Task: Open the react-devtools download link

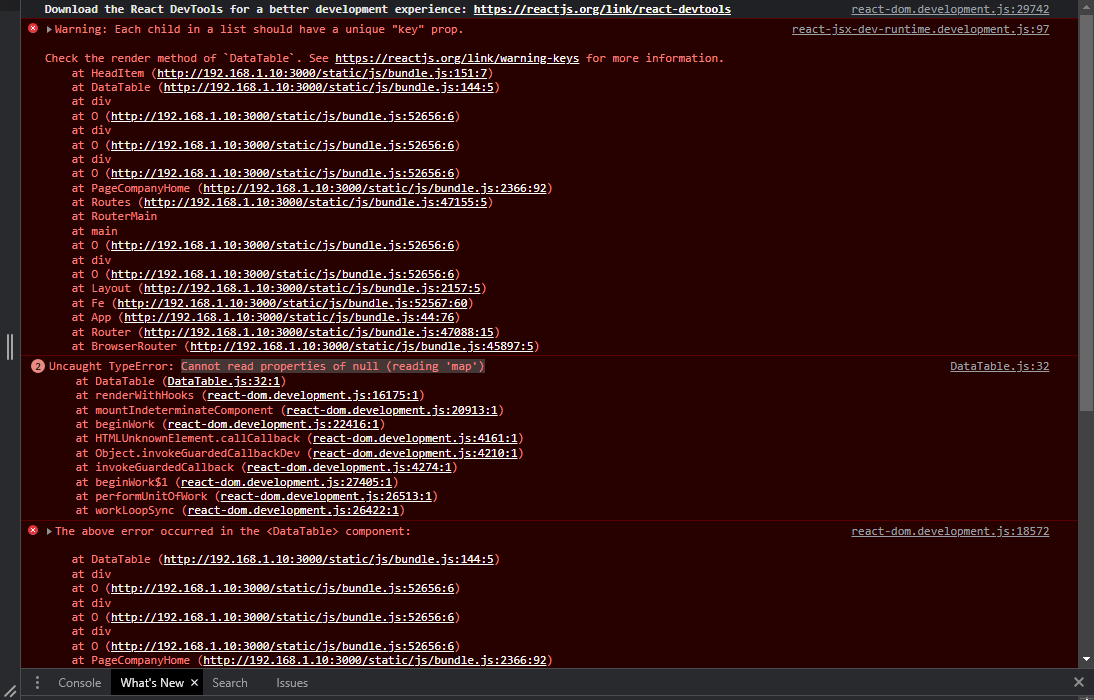Action: click(602, 9)
